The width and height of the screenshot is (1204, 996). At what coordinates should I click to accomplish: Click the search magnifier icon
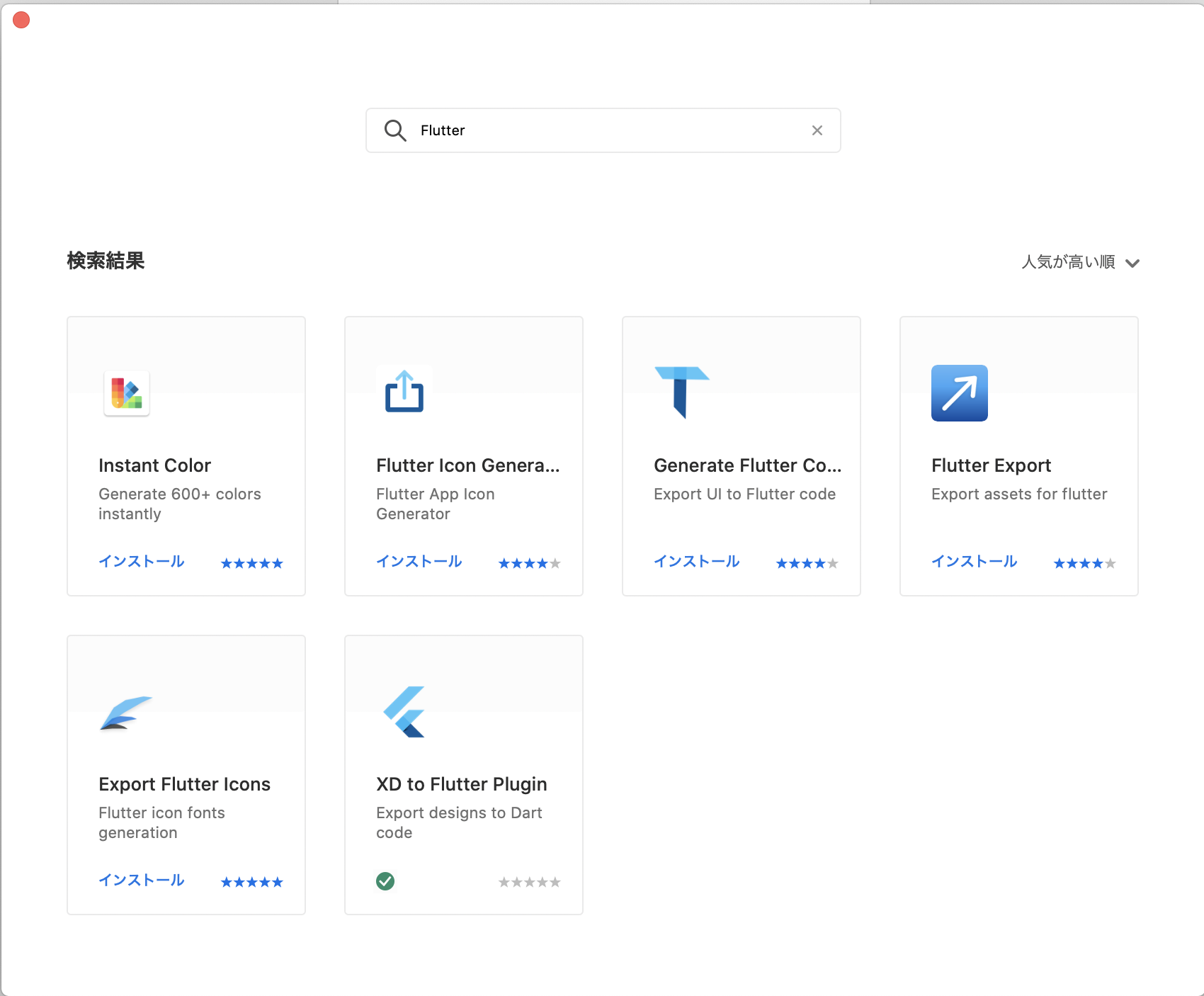click(x=395, y=130)
